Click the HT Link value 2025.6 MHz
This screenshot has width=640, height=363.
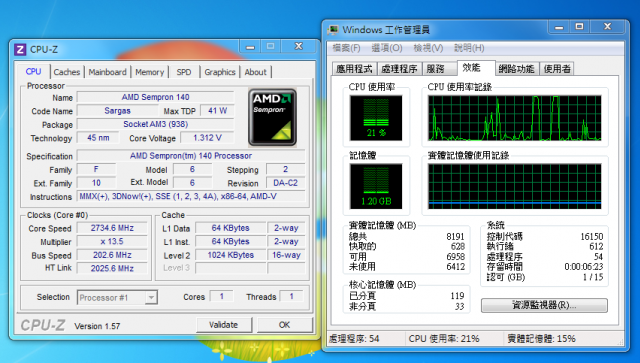[x=112, y=268]
